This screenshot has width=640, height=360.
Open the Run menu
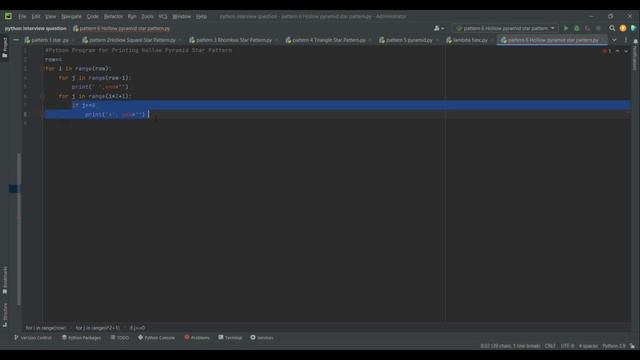point(132,16)
